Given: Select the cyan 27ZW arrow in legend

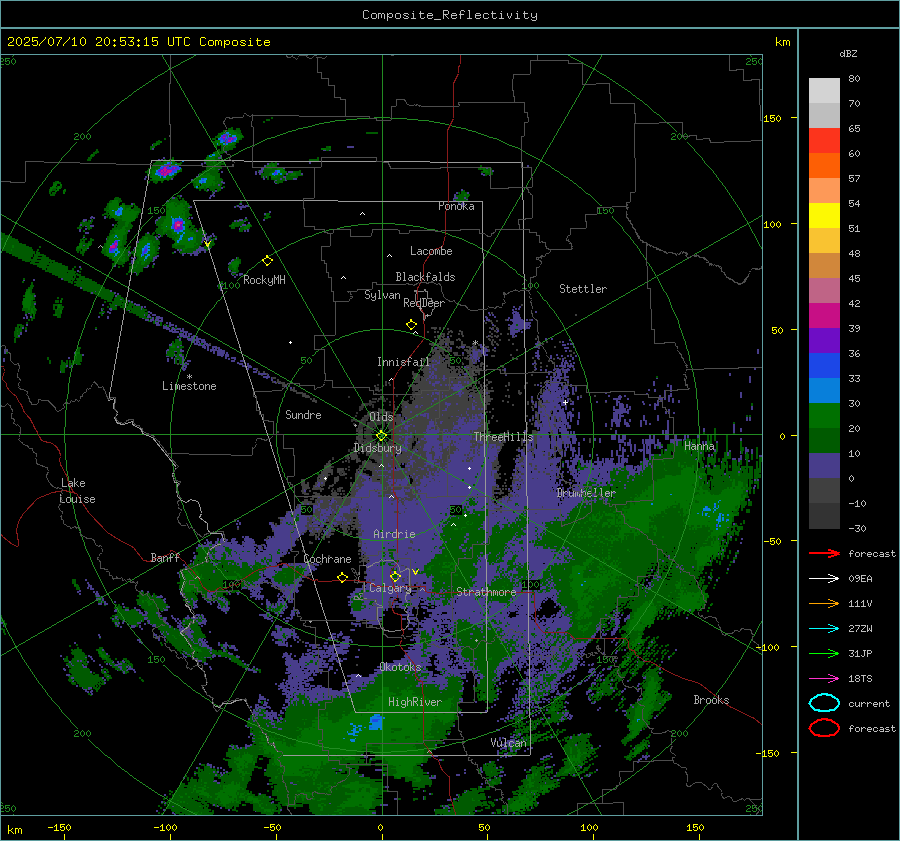Looking at the screenshot, I should pos(824,628).
